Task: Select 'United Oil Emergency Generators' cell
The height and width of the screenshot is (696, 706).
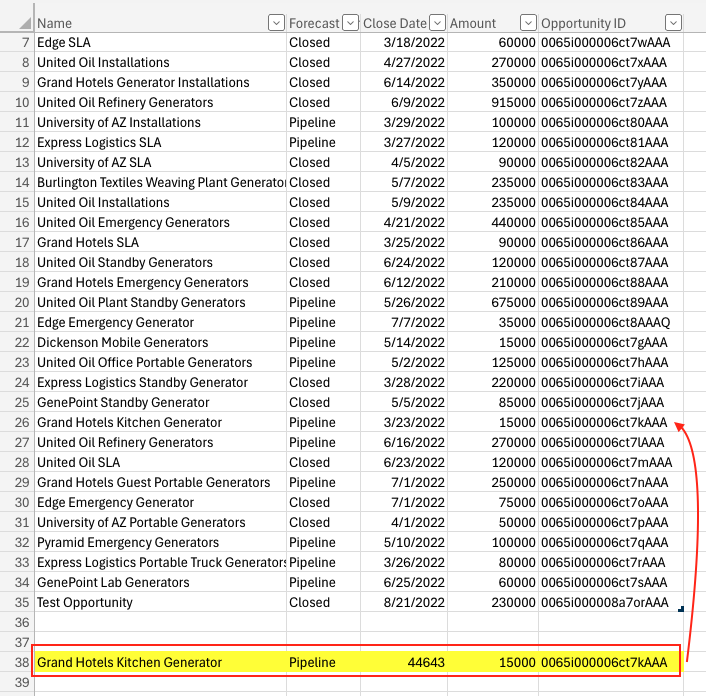Action: coord(160,222)
